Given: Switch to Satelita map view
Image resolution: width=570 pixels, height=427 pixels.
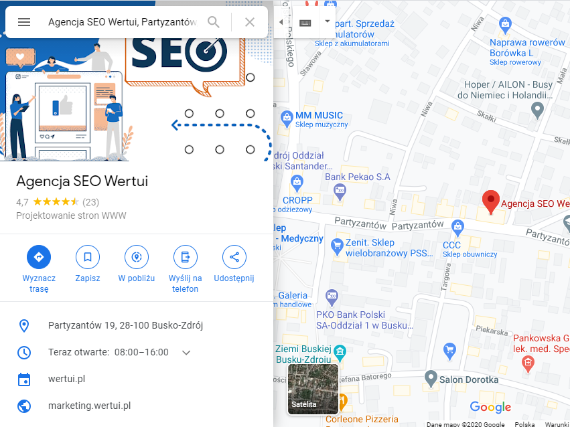Looking at the screenshot, I should tap(313, 389).
